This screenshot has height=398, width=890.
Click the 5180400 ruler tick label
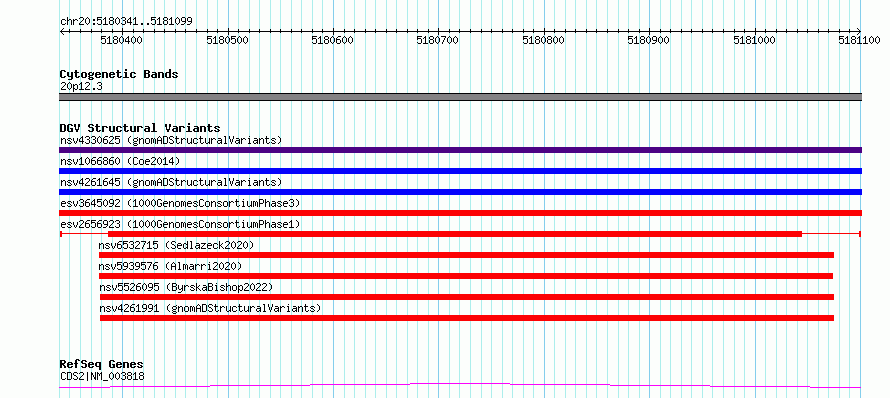121,40
